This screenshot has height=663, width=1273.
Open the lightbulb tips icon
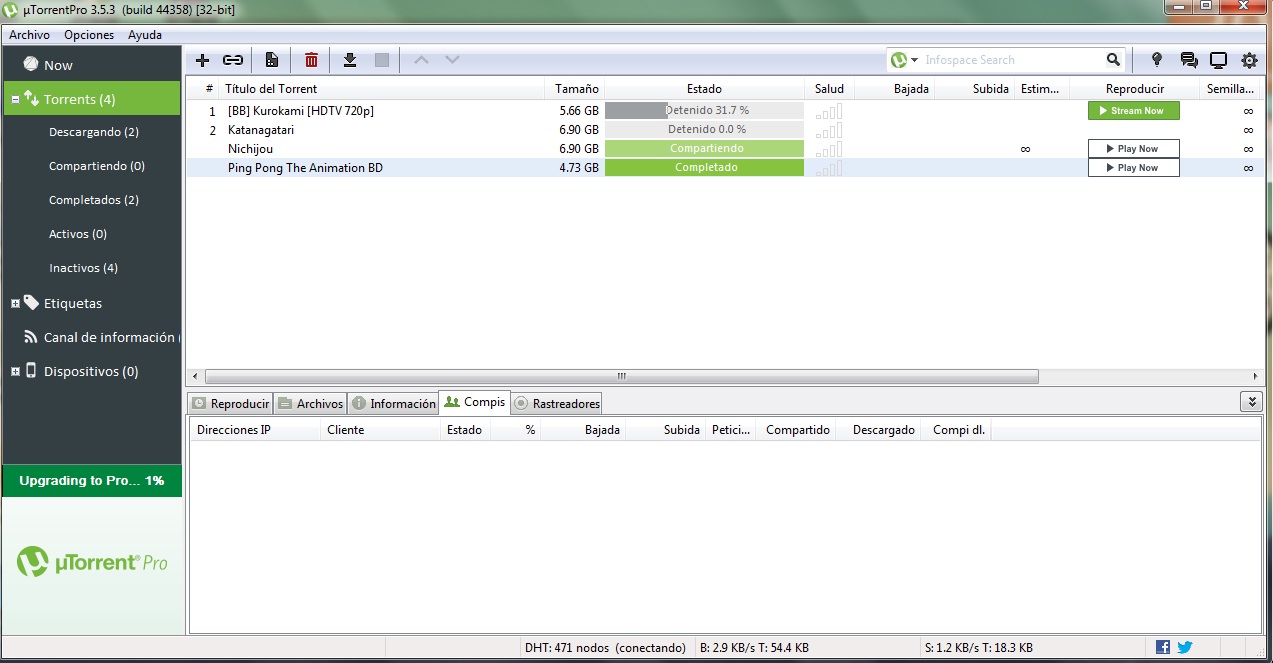click(x=1157, y=60)
